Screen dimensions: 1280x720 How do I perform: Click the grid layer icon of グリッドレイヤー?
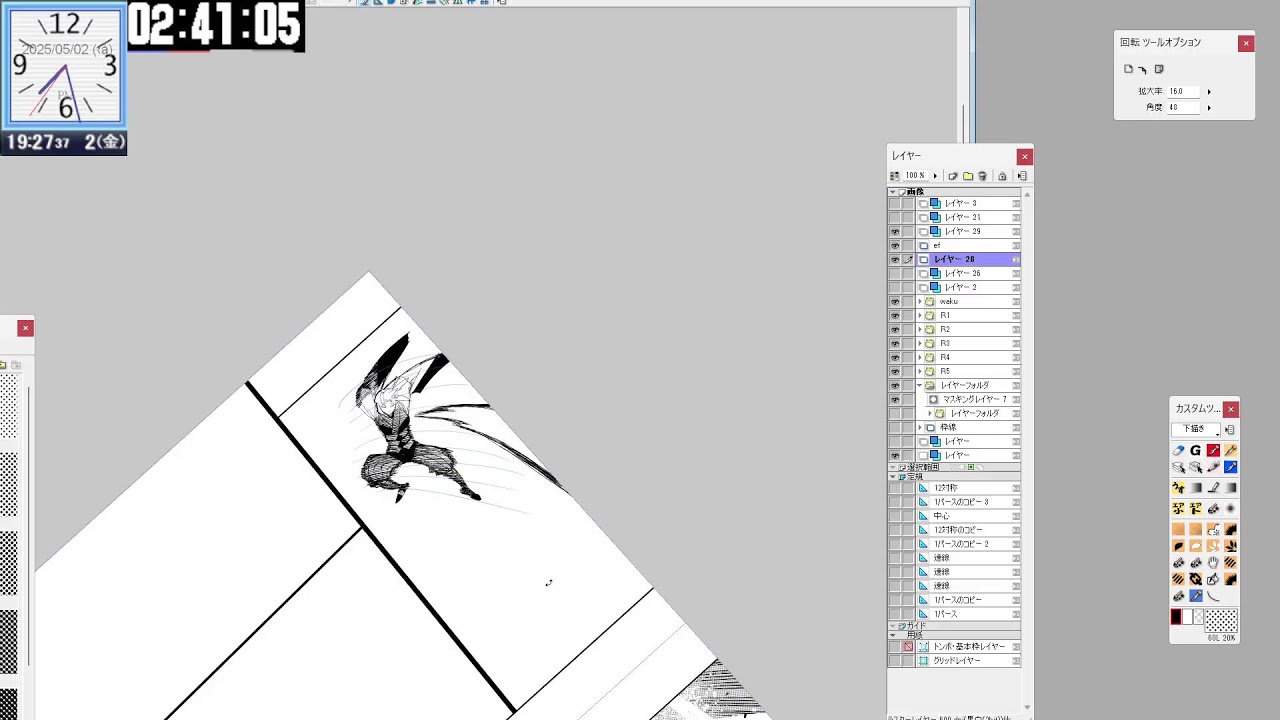(924, 661)
